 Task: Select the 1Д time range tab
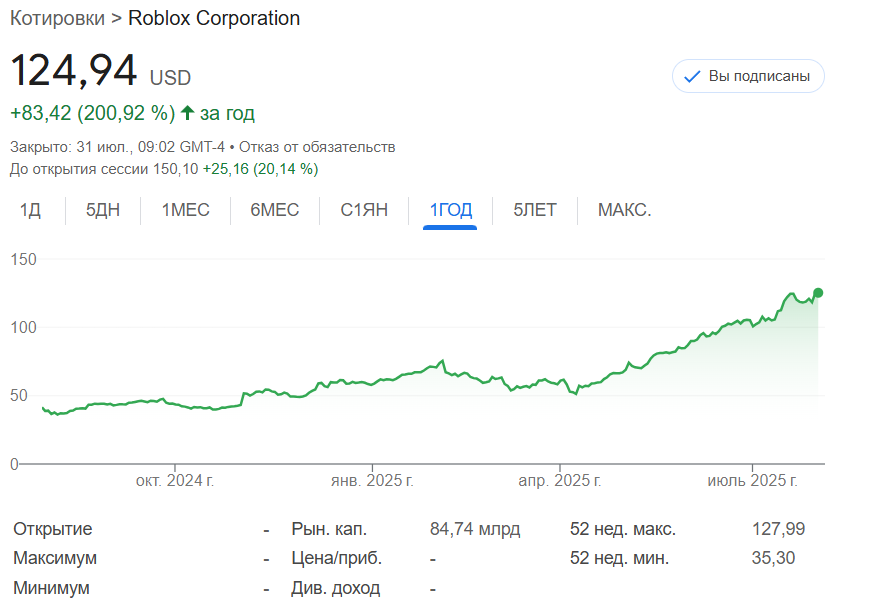coord(30,210)
